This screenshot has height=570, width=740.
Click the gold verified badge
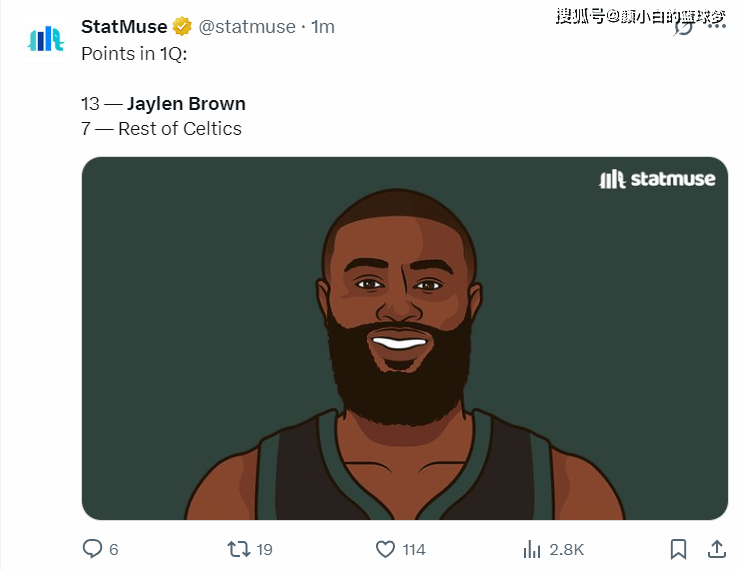tap(182, 26)
